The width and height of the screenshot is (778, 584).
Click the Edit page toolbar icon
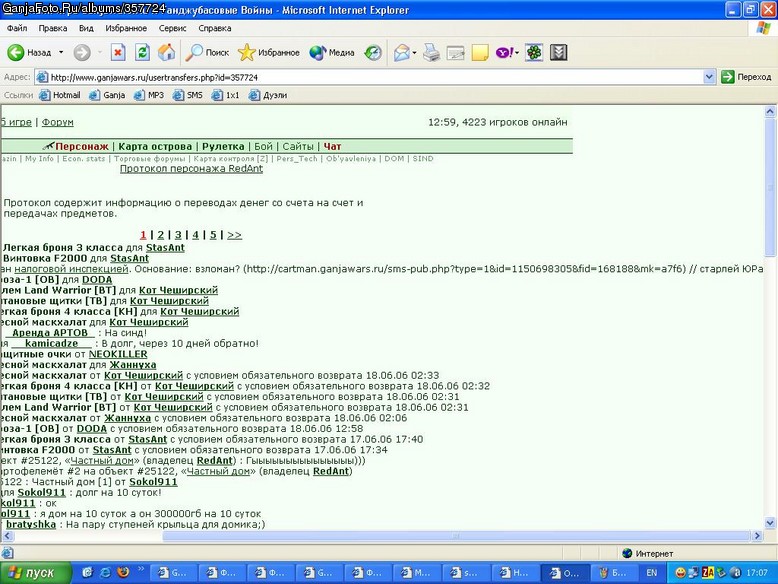455,52
